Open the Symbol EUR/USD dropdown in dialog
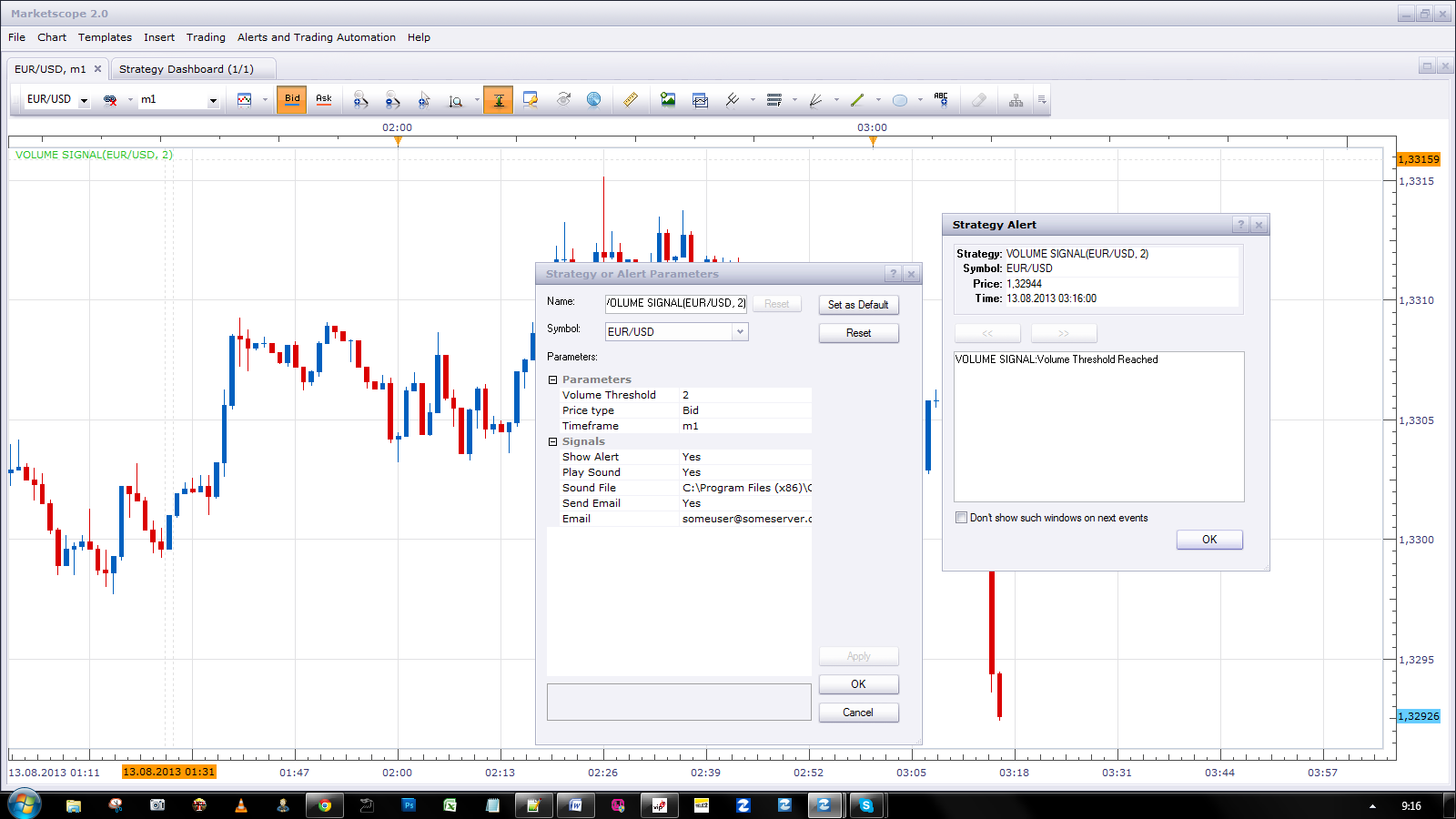Viewport: 1456px width, 819px height. (740, 332)
